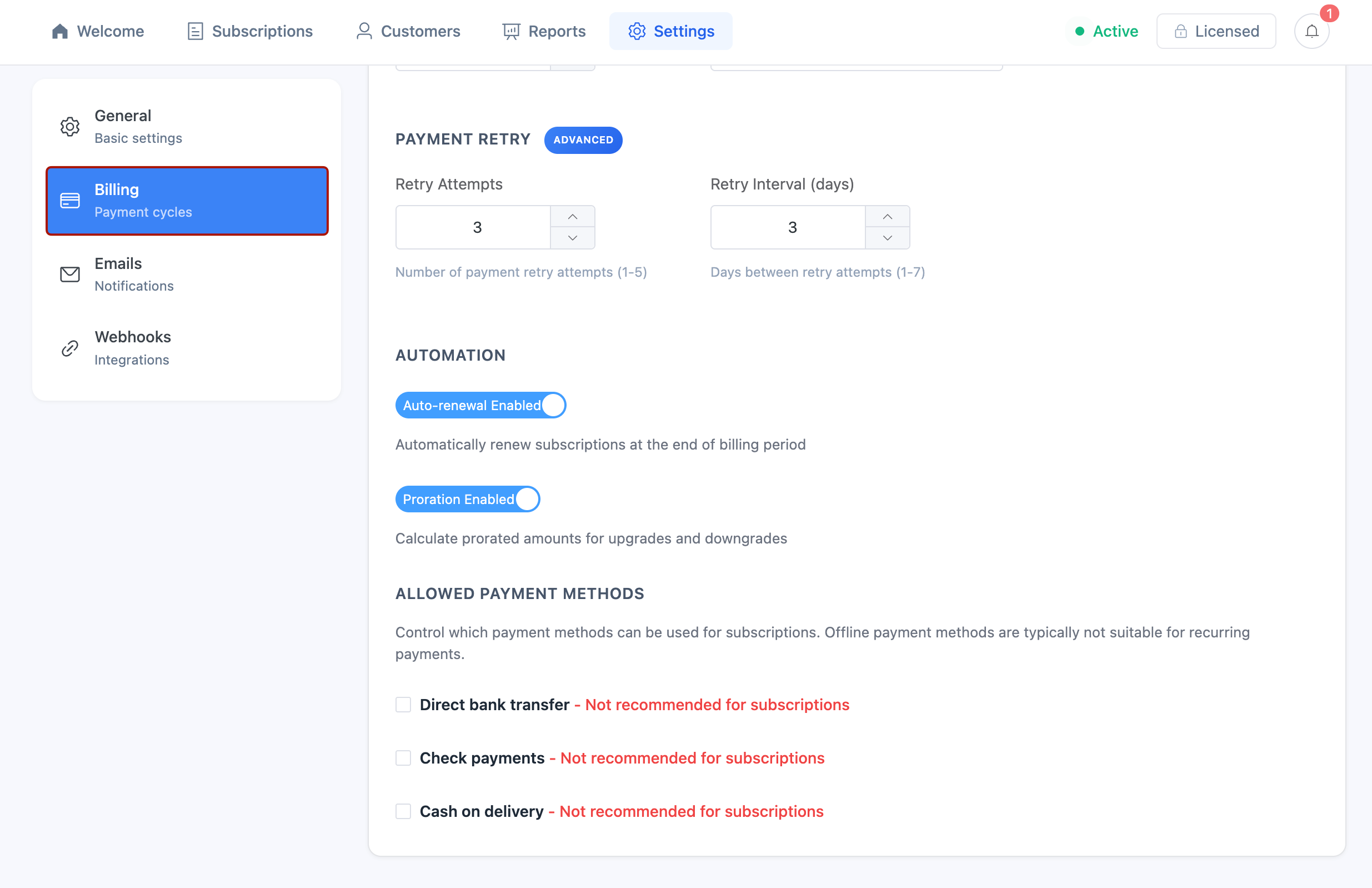Enable Check payments as payment method
This screenshot has height=888, width=1372.
click(403, 757)
